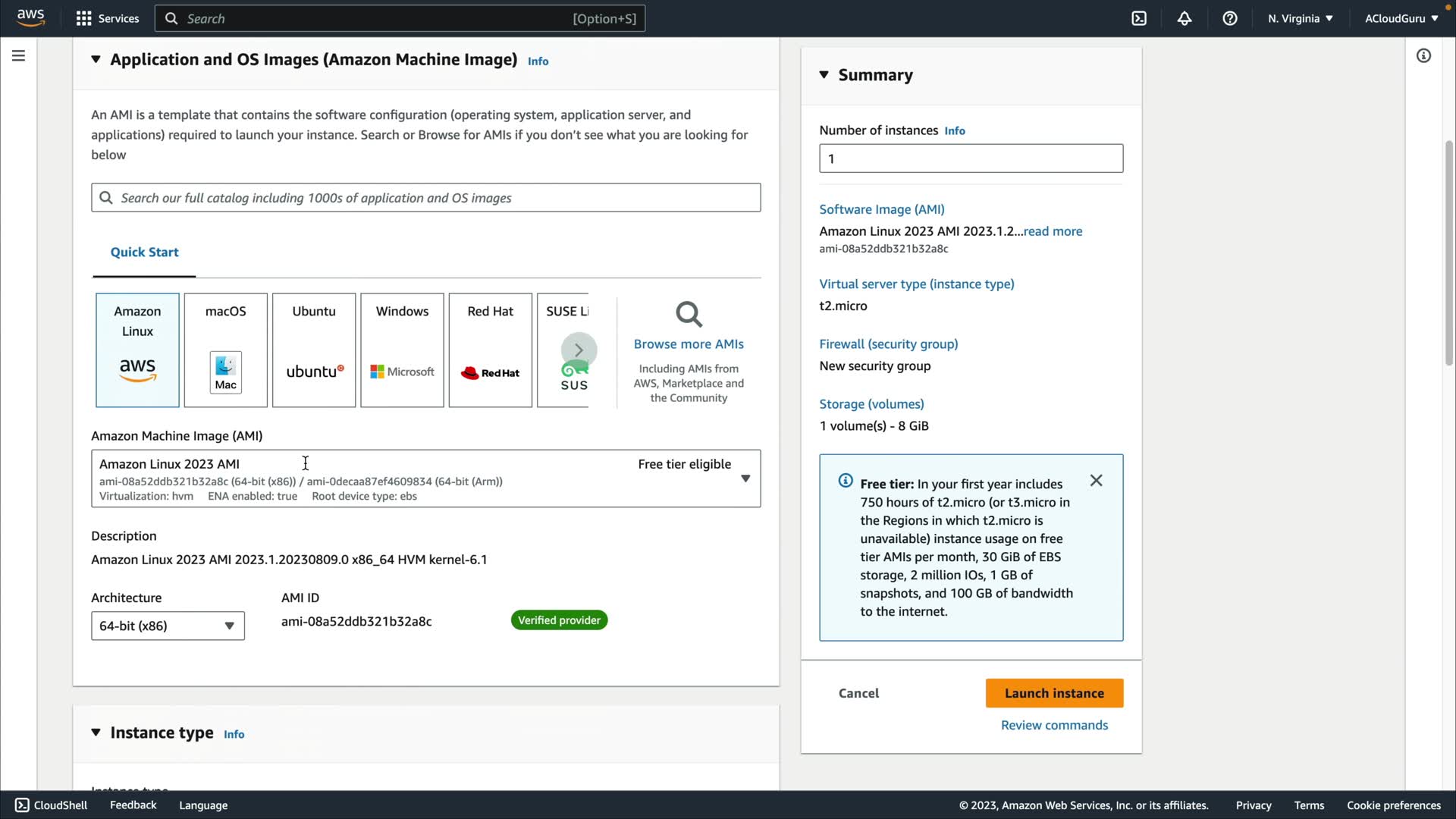The height and width of the screenshot is (819, 1456).
Task: Expand the Amazon Linux 2023 AMI dropdown
Action: 745,479
